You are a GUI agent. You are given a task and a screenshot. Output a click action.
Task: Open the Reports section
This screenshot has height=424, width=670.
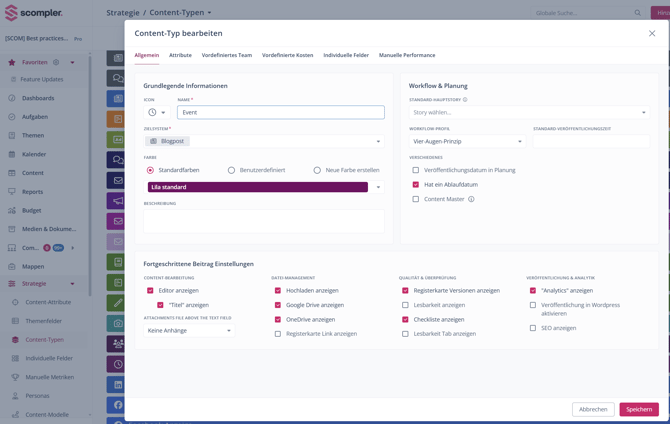(x=32, y=192)
